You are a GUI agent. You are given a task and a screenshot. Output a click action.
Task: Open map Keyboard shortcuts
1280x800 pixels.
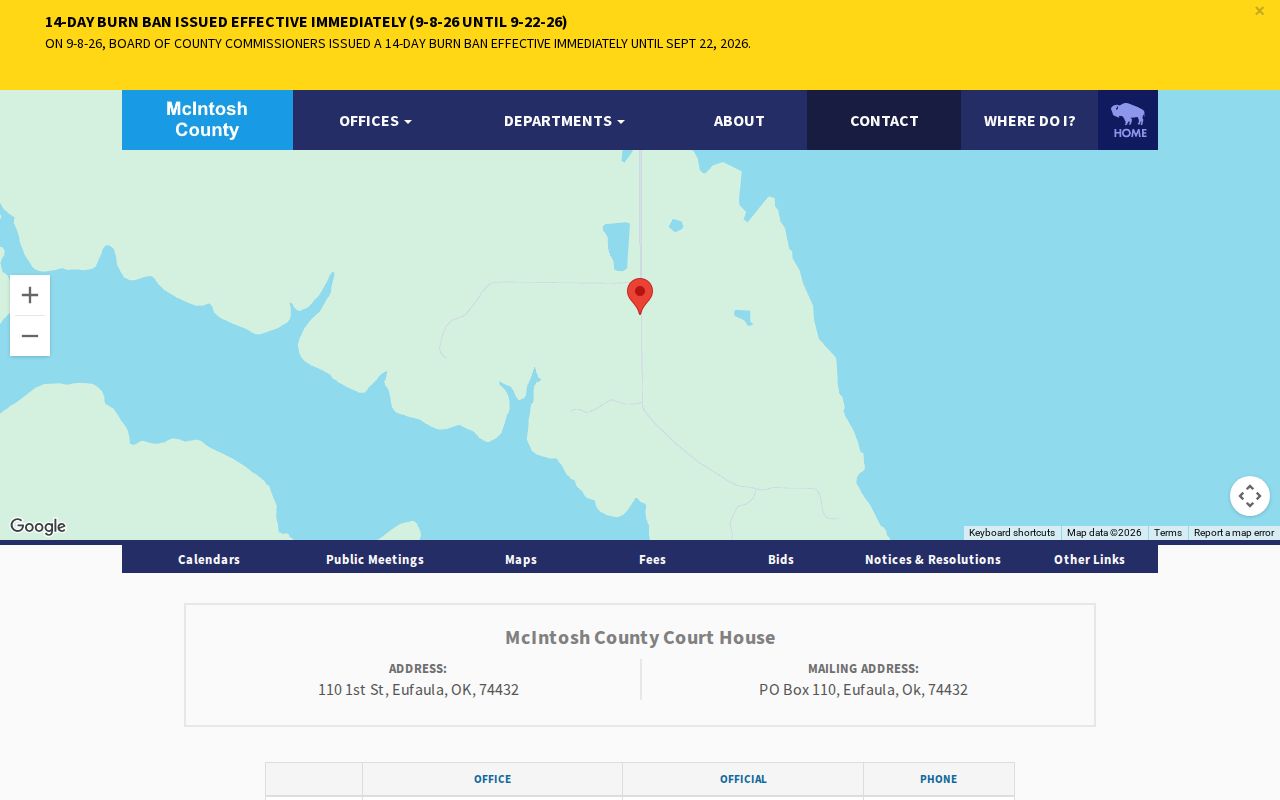(x=1012, y=533)
